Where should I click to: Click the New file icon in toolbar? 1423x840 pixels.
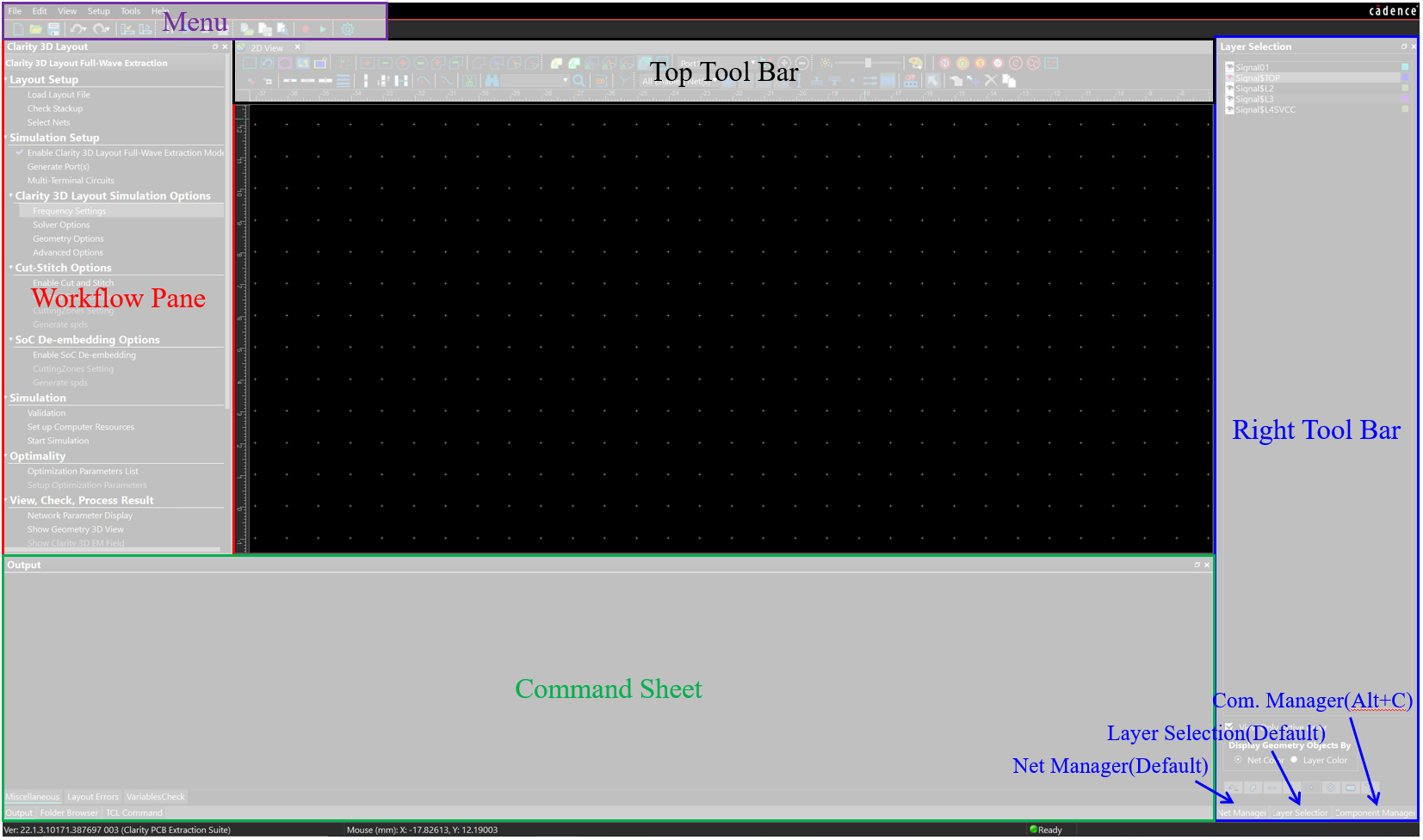(x=18, y=29)
